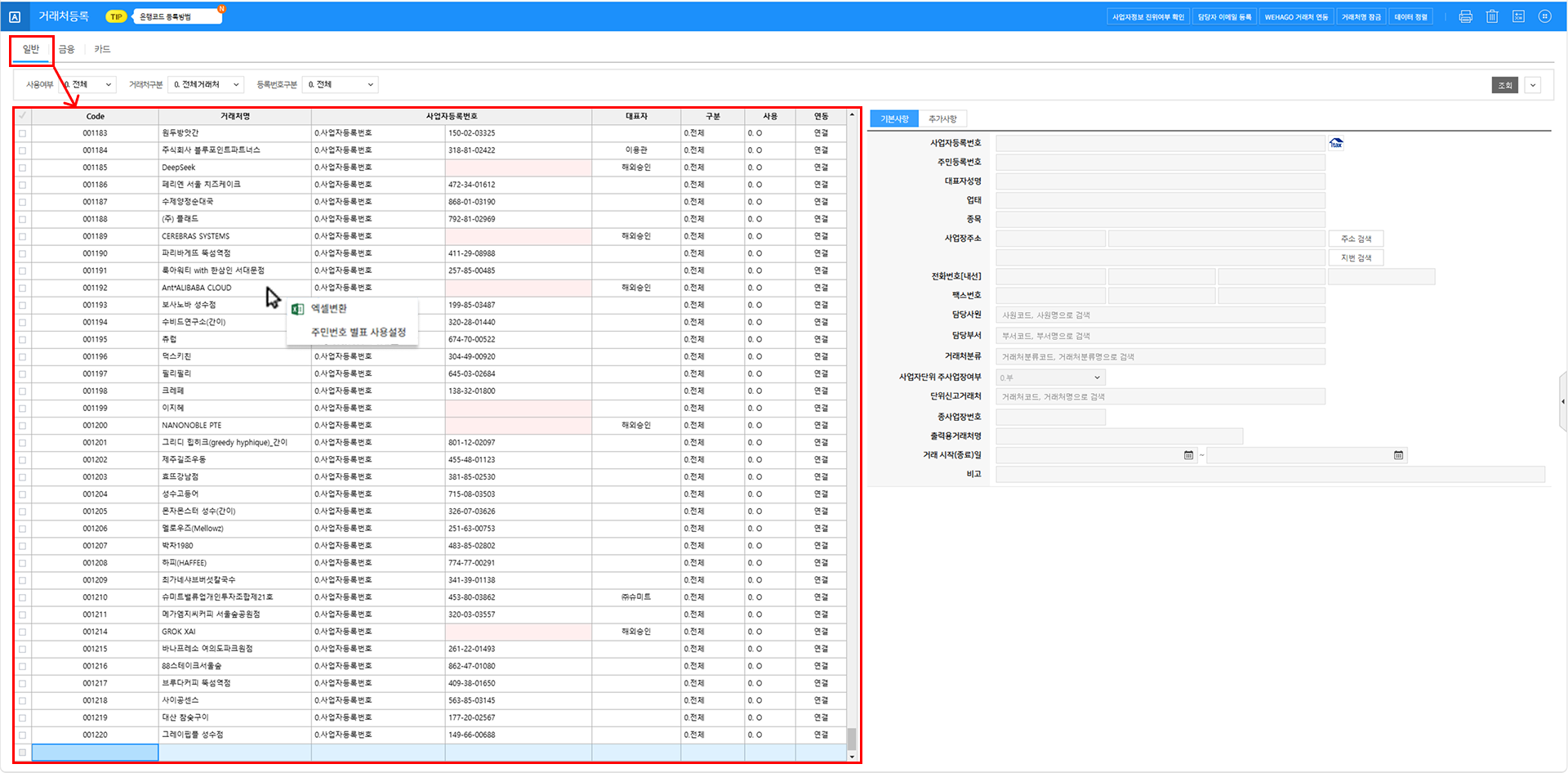The height and width of the screenshot is (773, 1568).
Task: Open the 거래처구분 dropdown showing 전체거래처
Action: [x=206, y=85]
